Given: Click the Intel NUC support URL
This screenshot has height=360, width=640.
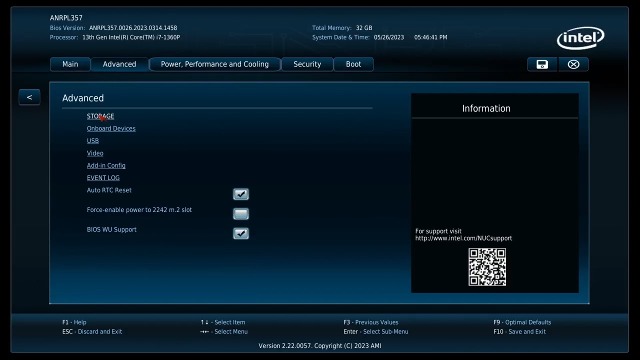Looking at the screenshot, I should 464,238.
